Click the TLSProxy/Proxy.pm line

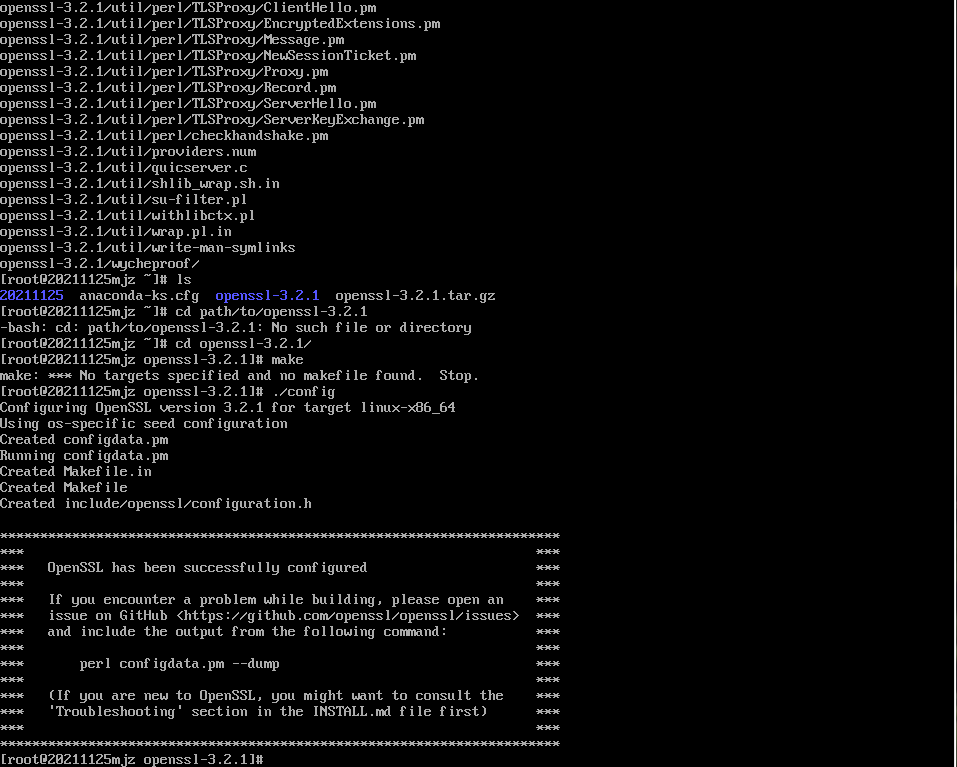[x=164, y=72]
